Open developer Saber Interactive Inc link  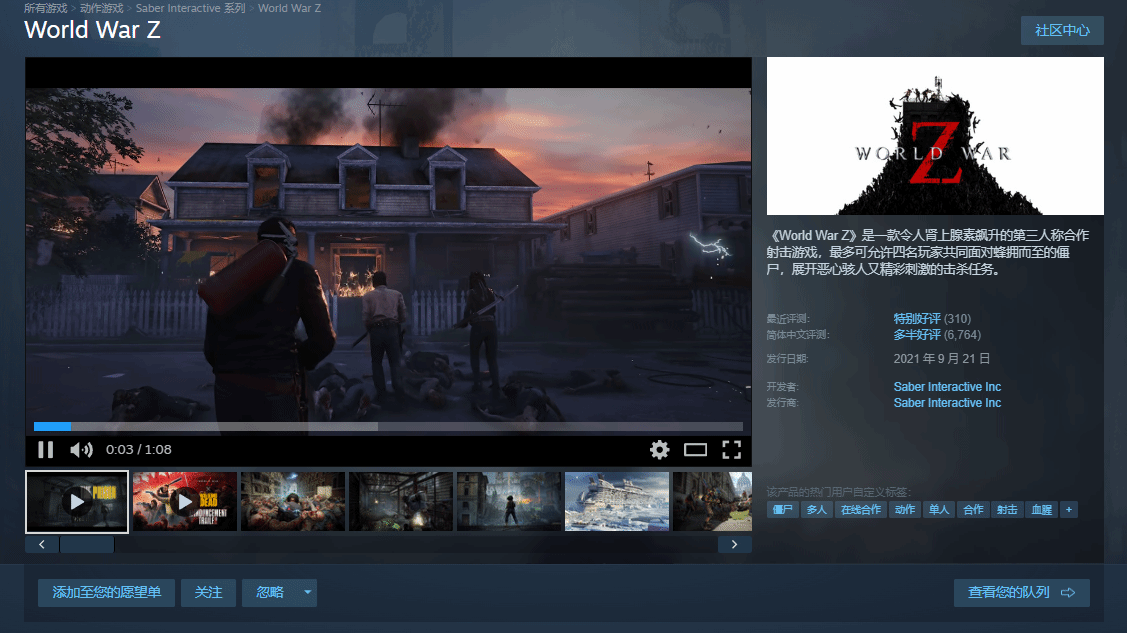[947, 387]
